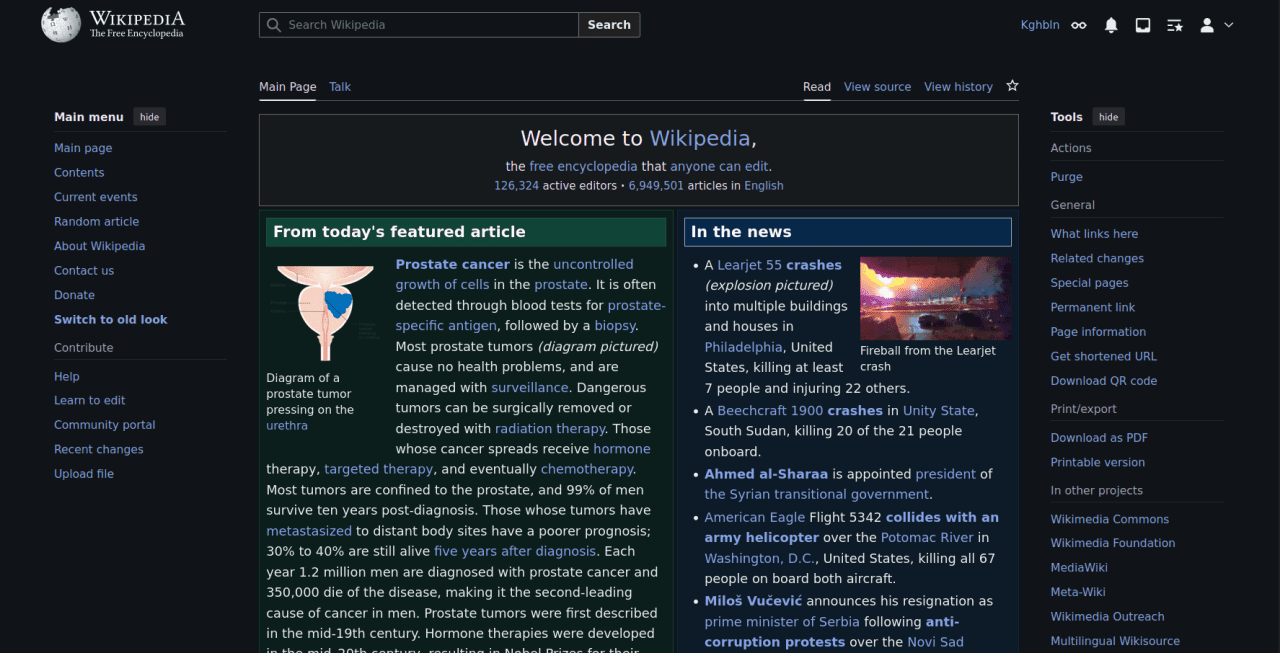
Task: Open Multilingual Wikisource link
Action: [1115, 641]
